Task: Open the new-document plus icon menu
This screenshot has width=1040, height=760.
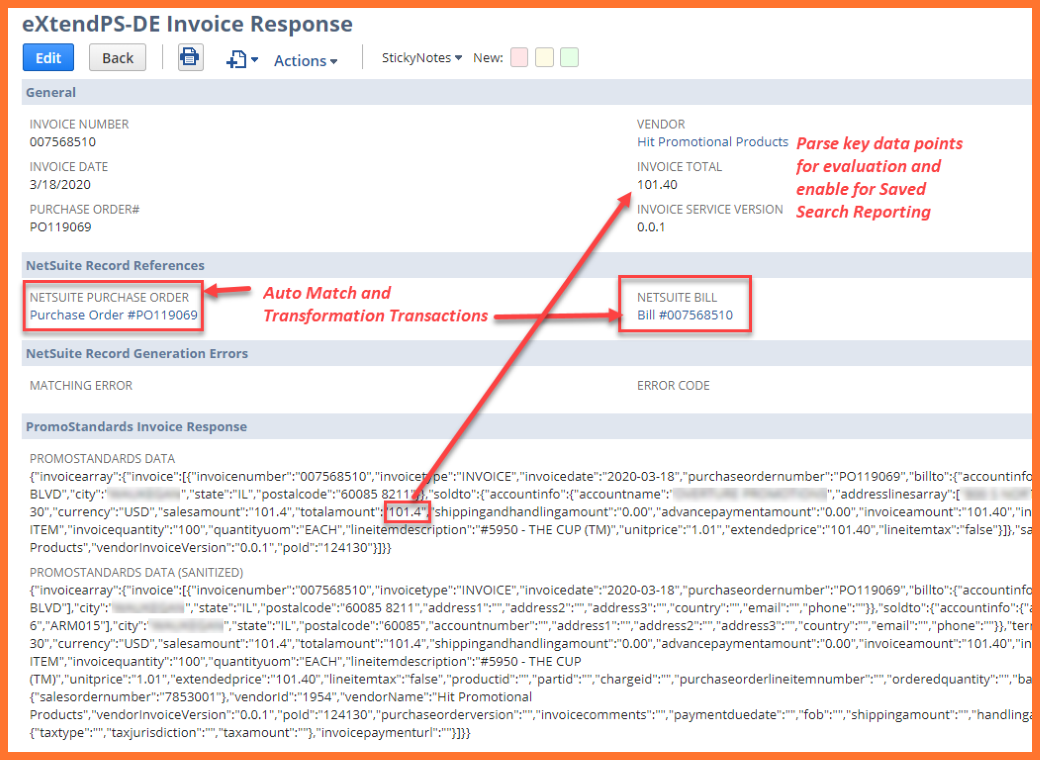Action: (x=241, y=60)
